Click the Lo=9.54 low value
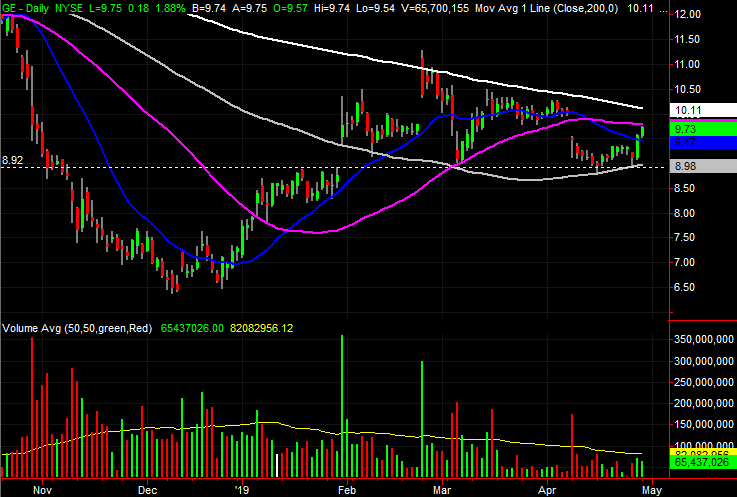Screen dimensions: 737x497 click(x=375, y=8)
